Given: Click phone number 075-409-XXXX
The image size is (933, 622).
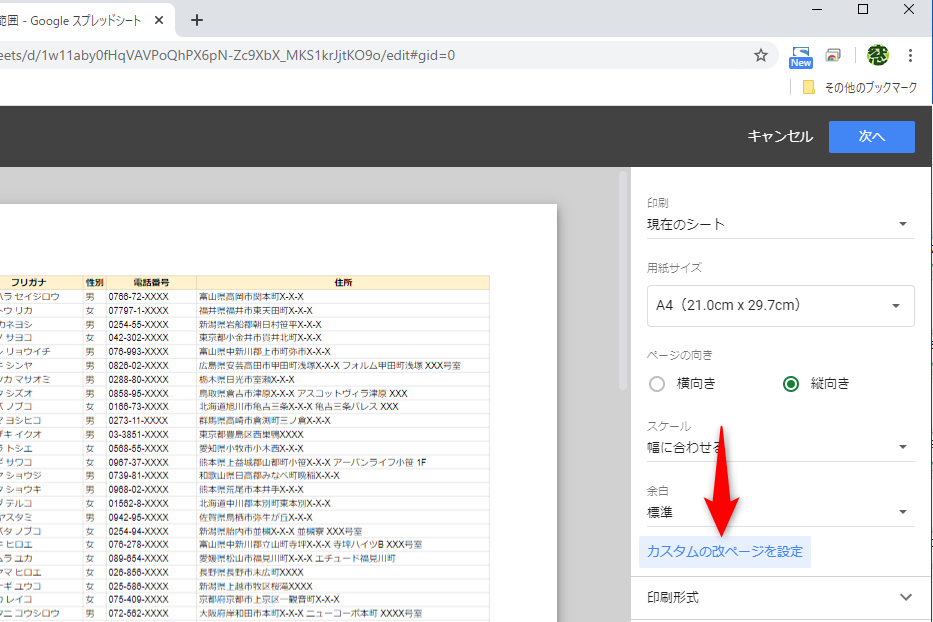Looking at the screenshot, I should [x=138, y=599].
